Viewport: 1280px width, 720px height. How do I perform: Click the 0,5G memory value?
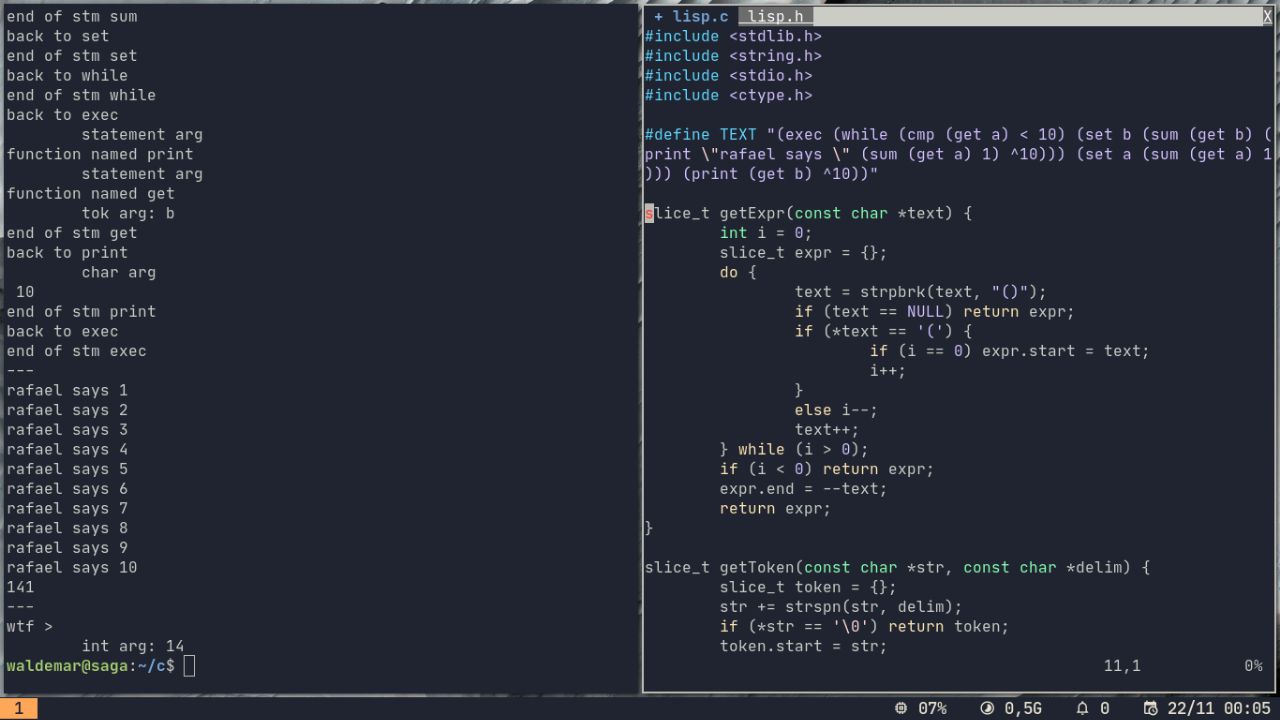[1023, 708]
